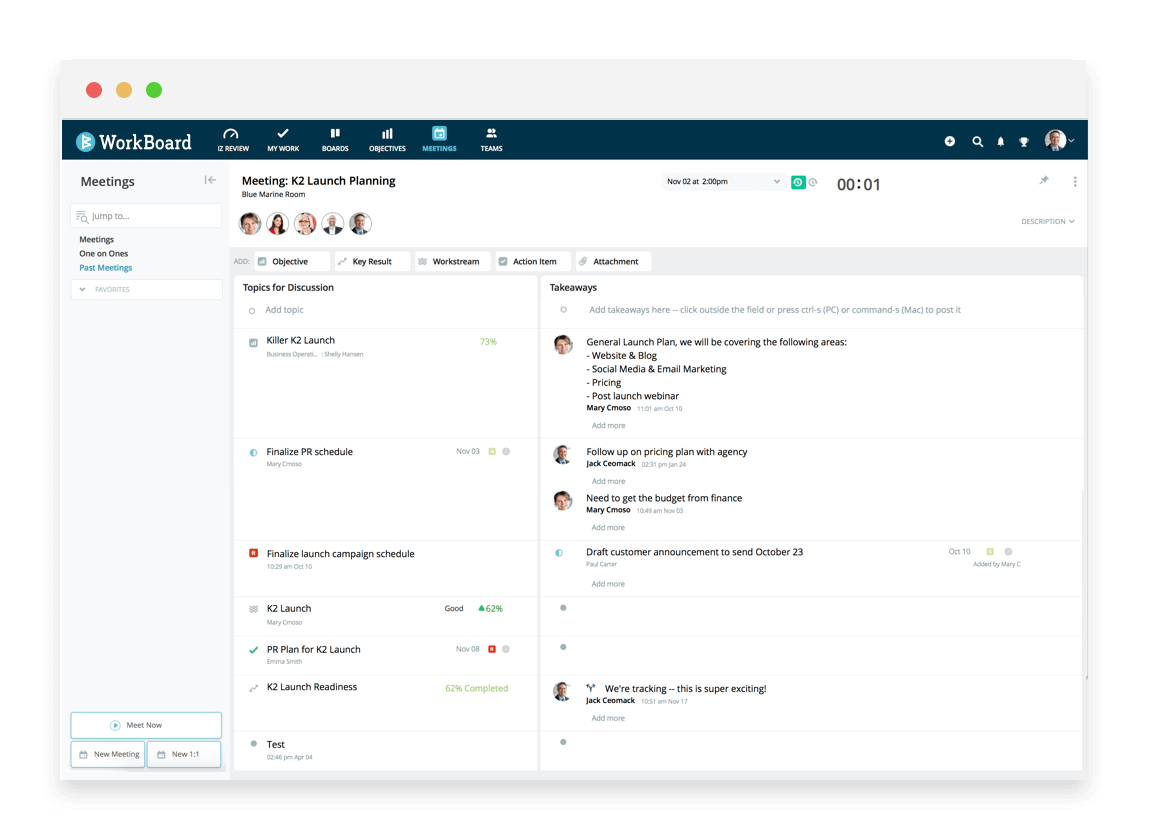Toggle the checkbox on the Killer K2 Launch topic
Image resolution: width=1160 pixels, height=840 pixels.
253,341
